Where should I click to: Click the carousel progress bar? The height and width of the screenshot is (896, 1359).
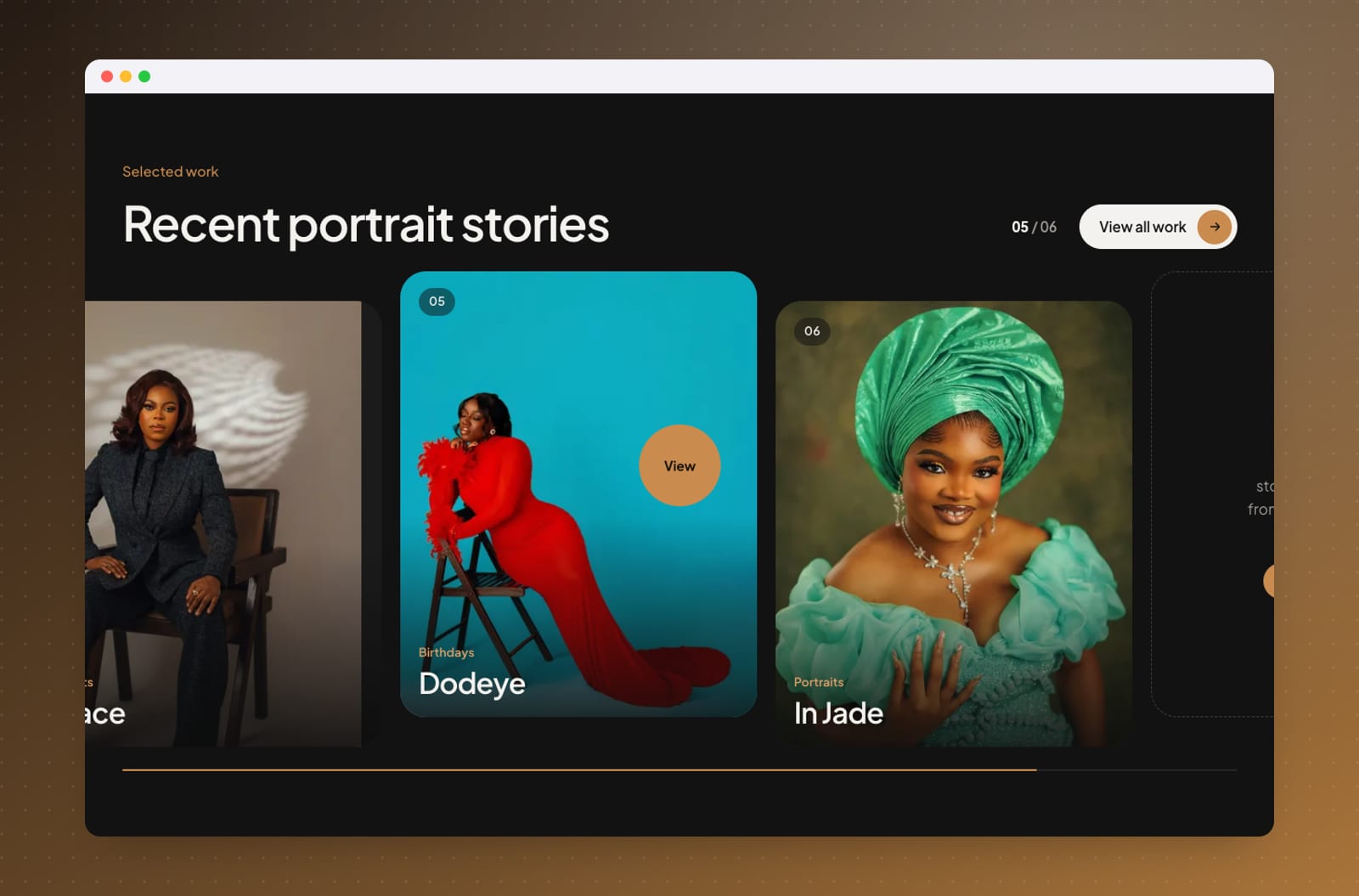click(679, 769)
